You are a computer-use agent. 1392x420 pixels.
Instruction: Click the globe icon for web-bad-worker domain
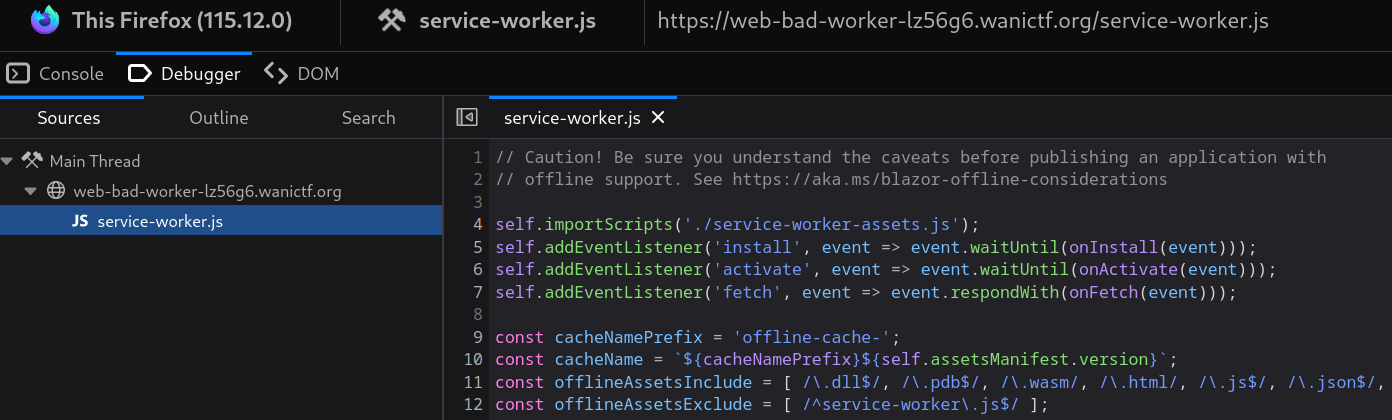point(56,191)
